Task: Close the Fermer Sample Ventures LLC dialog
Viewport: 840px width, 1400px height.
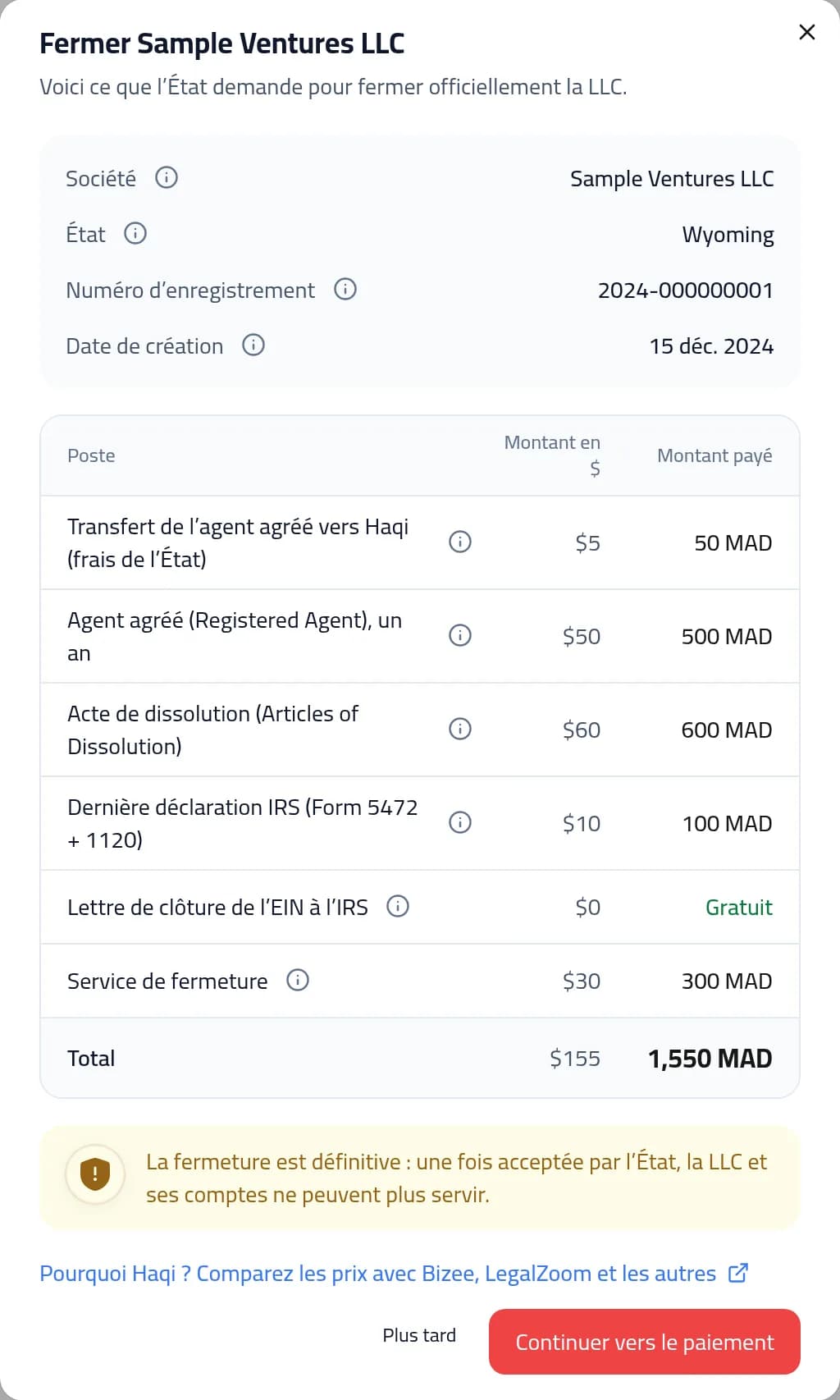Action: (807, 32)
